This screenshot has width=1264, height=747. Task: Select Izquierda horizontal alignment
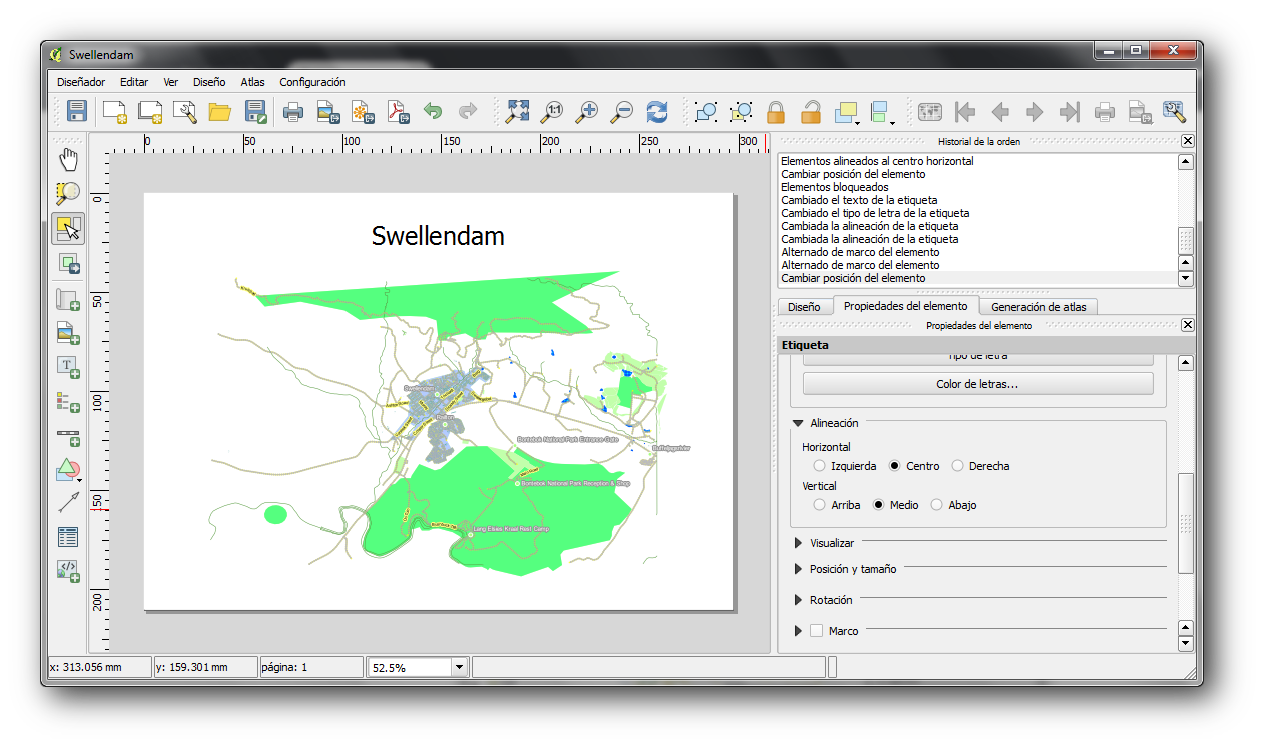tap(820, 466)
